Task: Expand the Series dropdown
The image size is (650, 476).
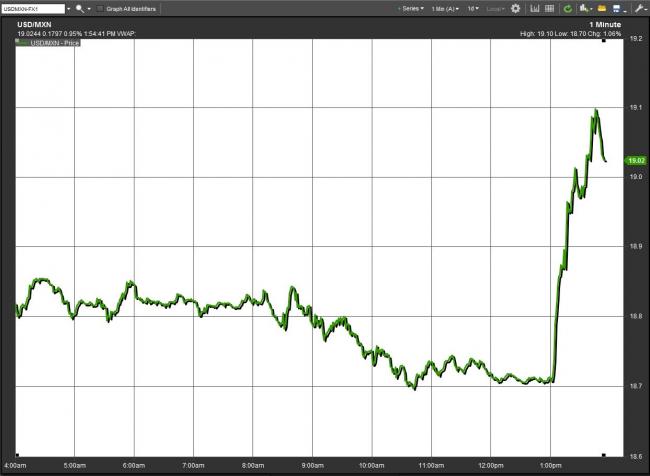Action: (412, 8)
